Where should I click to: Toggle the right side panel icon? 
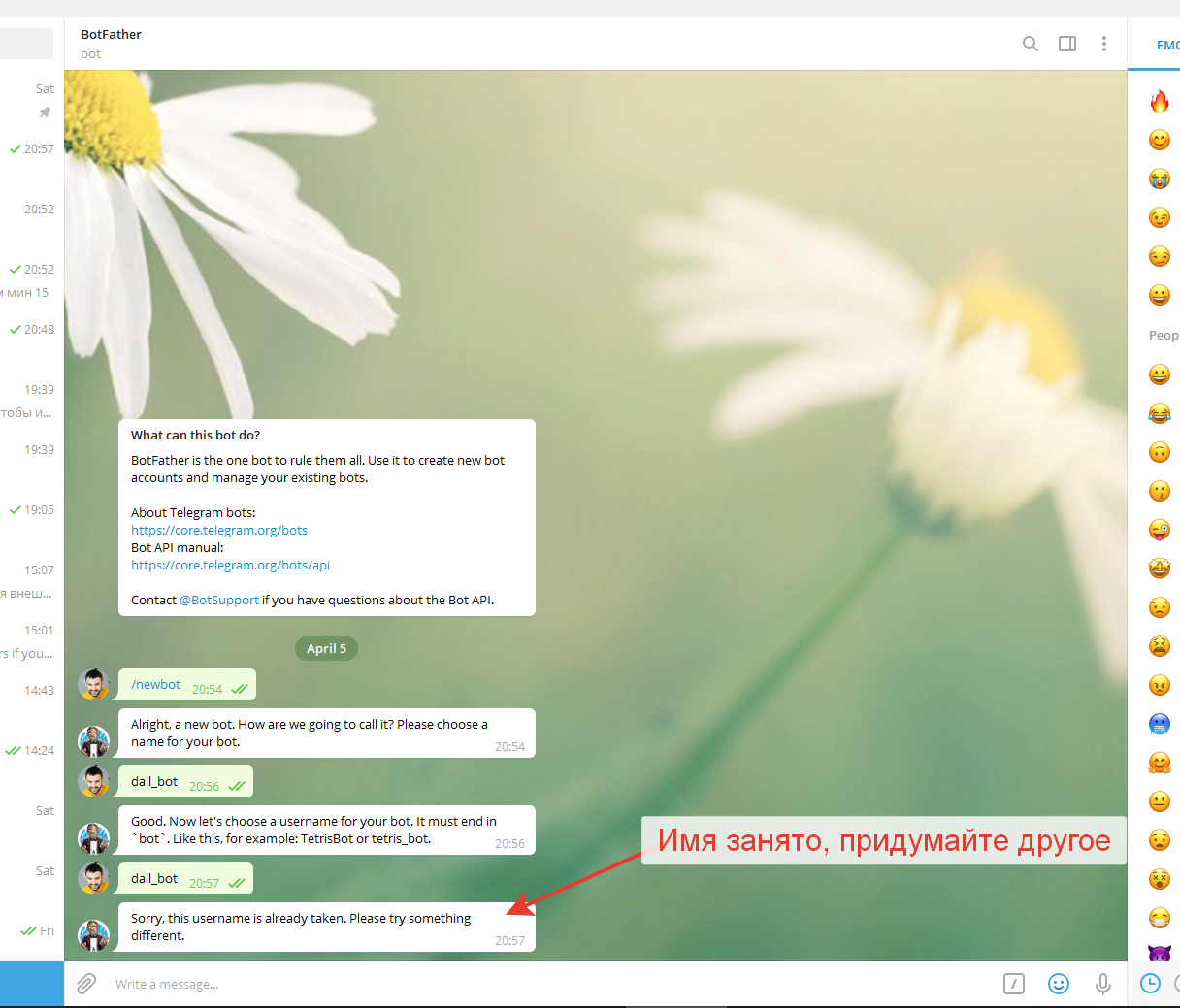click(x=1067, y=44)
